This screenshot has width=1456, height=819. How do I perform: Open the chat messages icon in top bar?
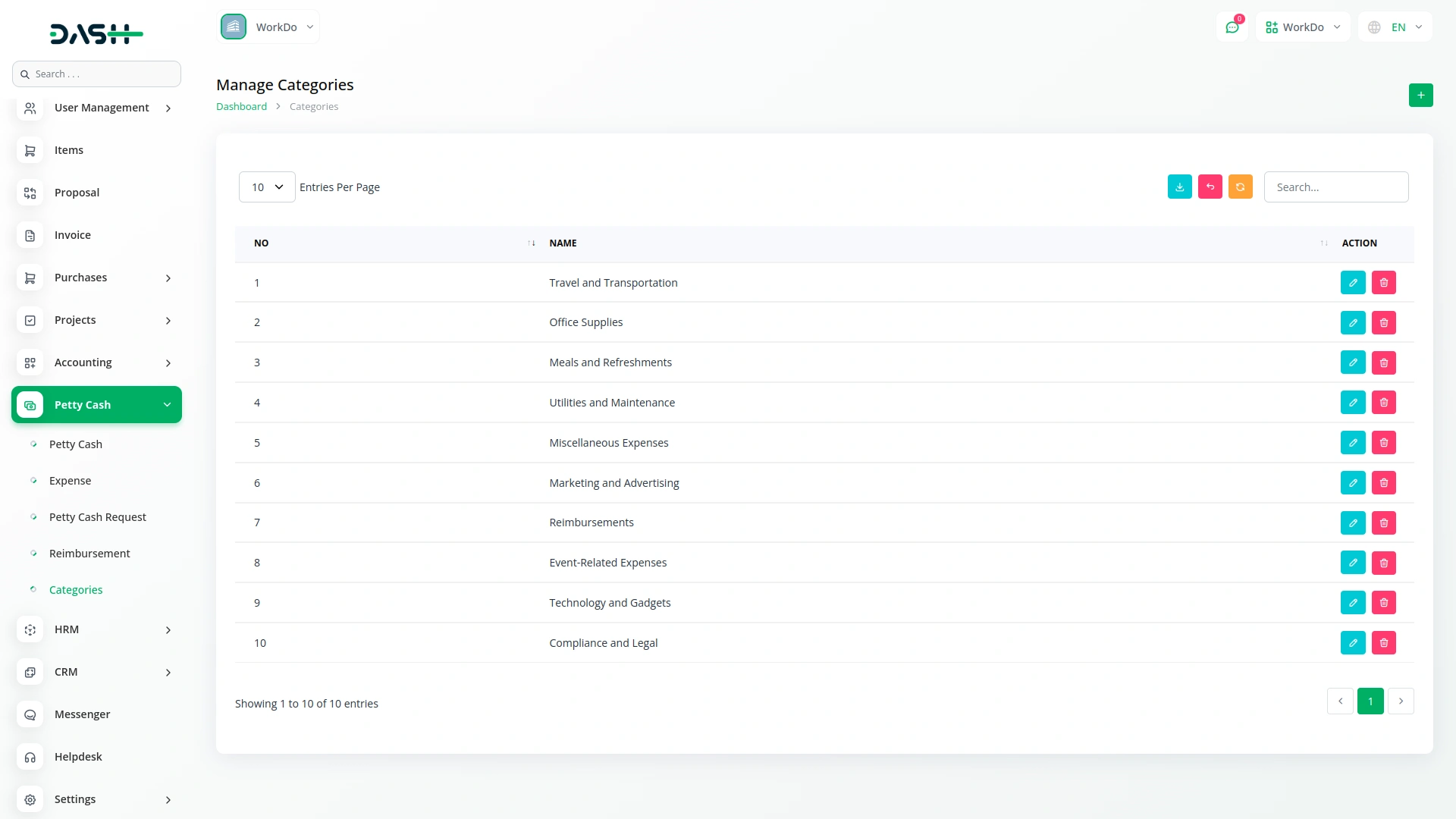coord(1232,27)
